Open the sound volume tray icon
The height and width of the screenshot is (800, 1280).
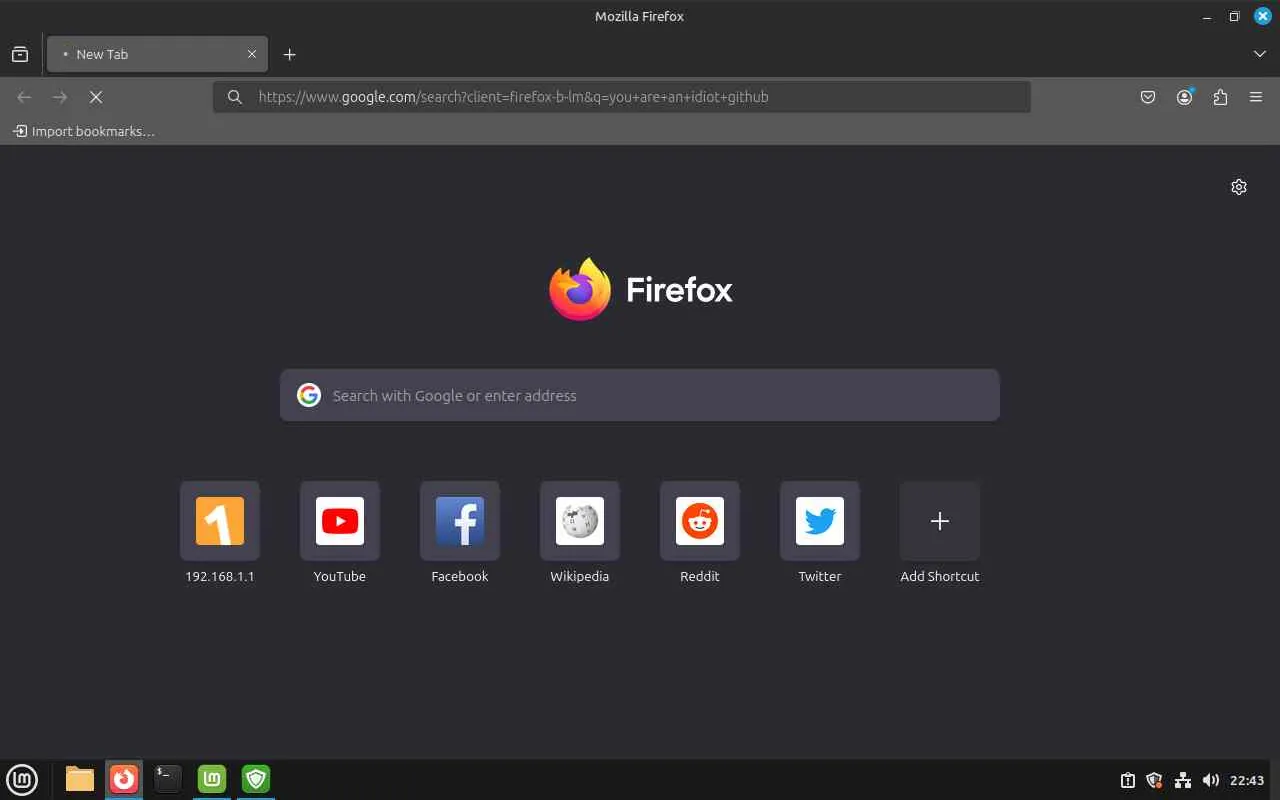1211,780
